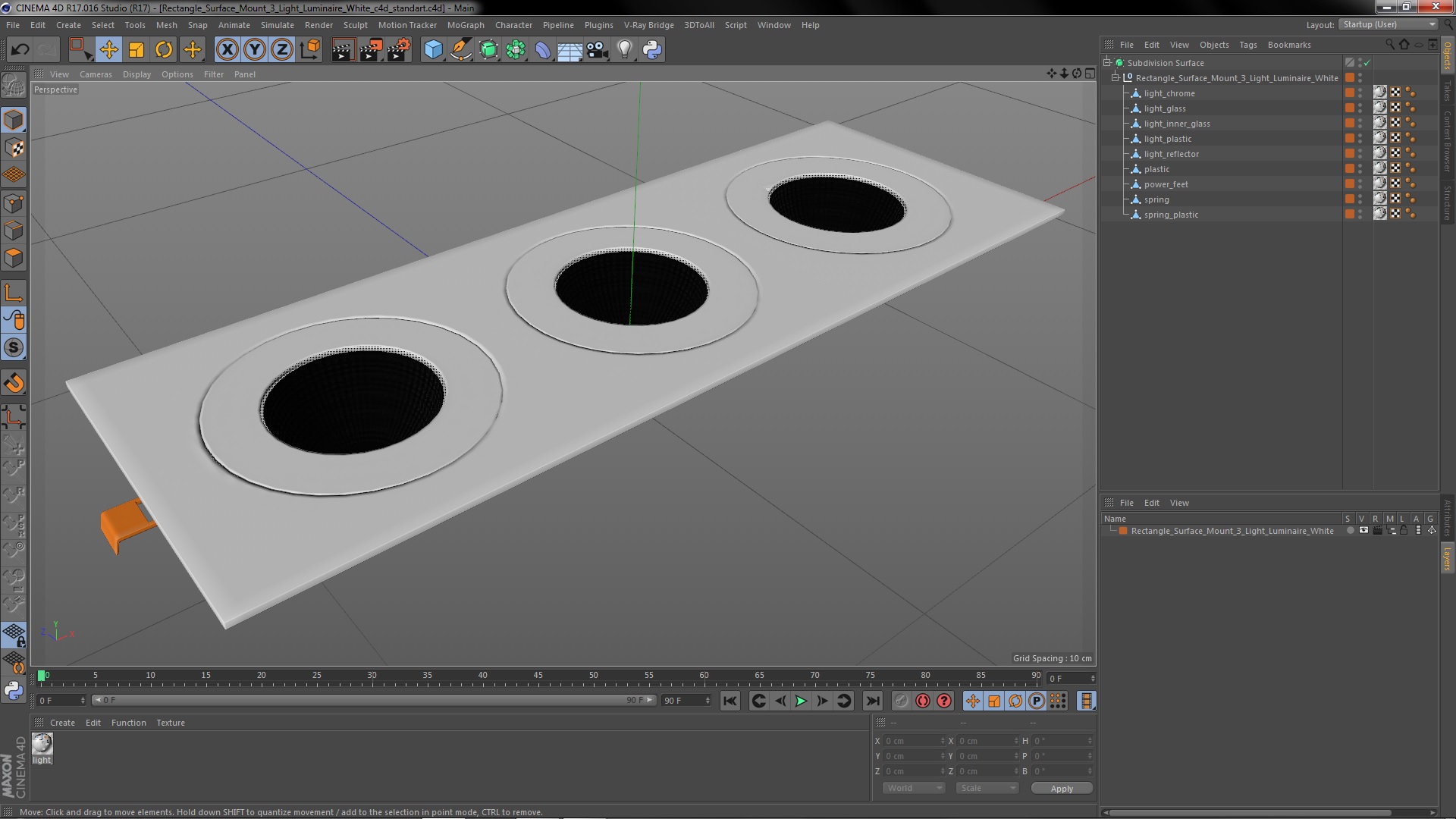
Task: Click Apply button in coordinates panel
Action: click(1062, 789)
